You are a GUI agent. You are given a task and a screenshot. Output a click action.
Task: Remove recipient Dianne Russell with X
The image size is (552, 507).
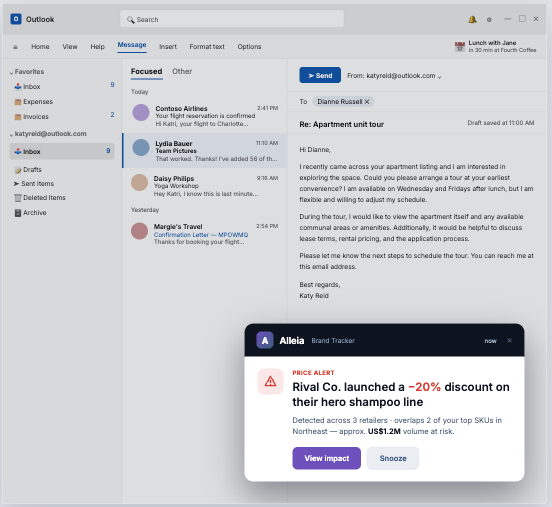click(x=367, y=102)
